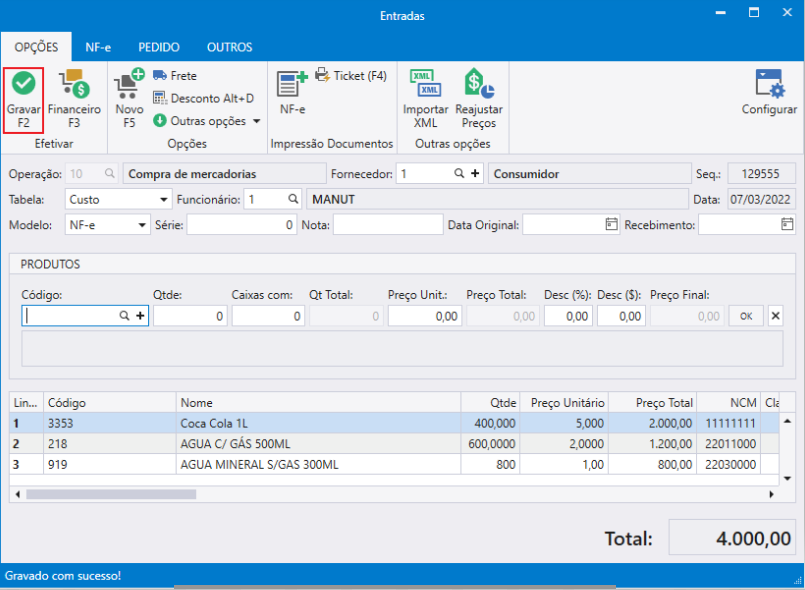Viewport: 805px width, 590px height.
Task: Click the Desc (%) input field
Action: pyautogui.click(x=568, y=316)
